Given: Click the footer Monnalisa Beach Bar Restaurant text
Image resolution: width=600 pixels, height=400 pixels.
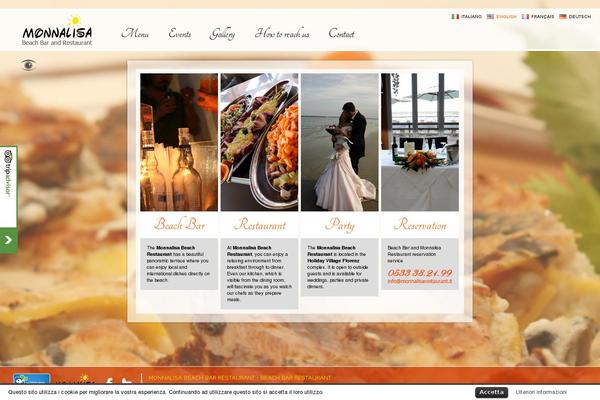Looking at the screenshot, I should point(240,378).
